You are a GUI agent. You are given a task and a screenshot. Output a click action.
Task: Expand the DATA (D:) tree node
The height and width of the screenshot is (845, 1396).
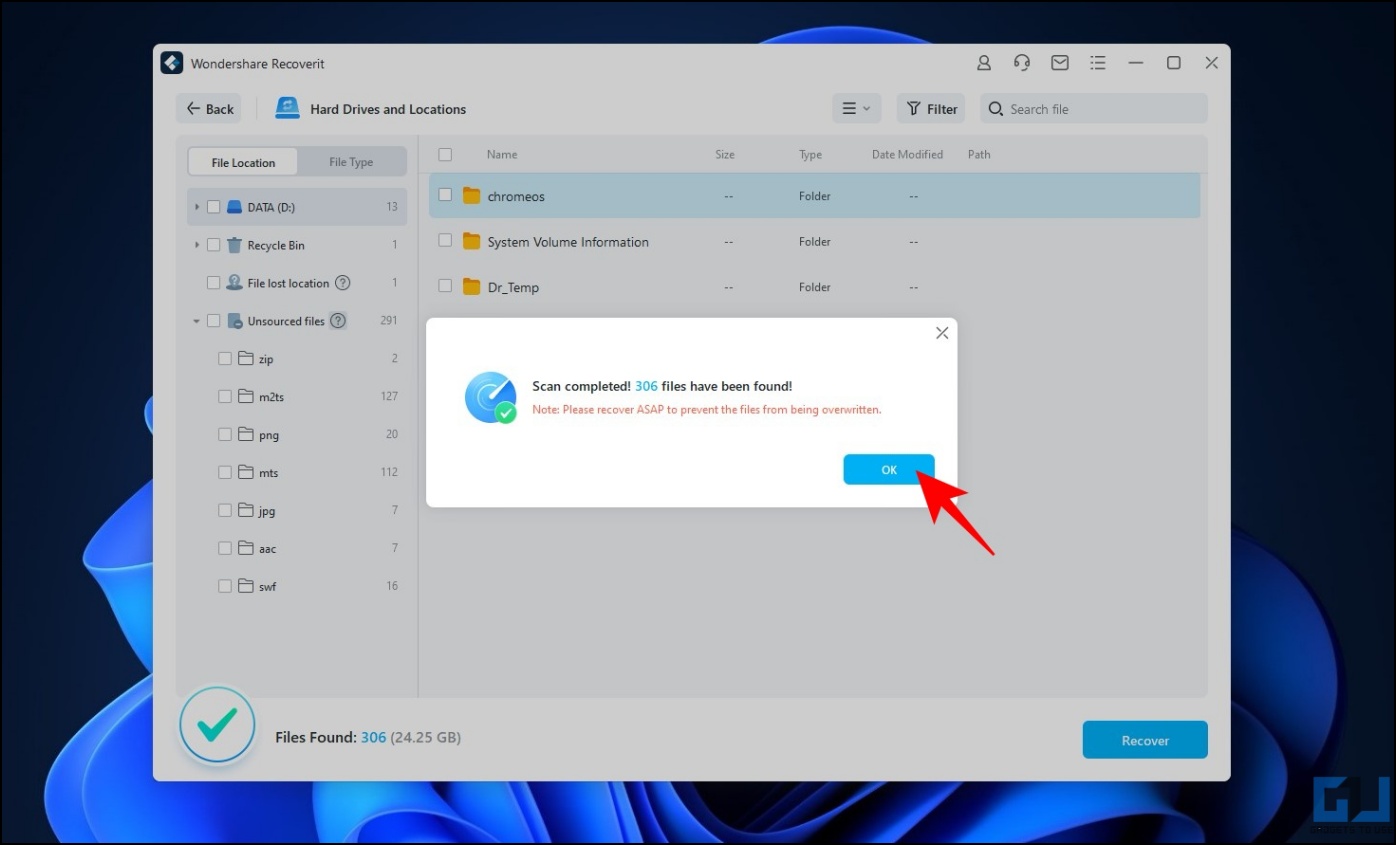click(197, 207)
